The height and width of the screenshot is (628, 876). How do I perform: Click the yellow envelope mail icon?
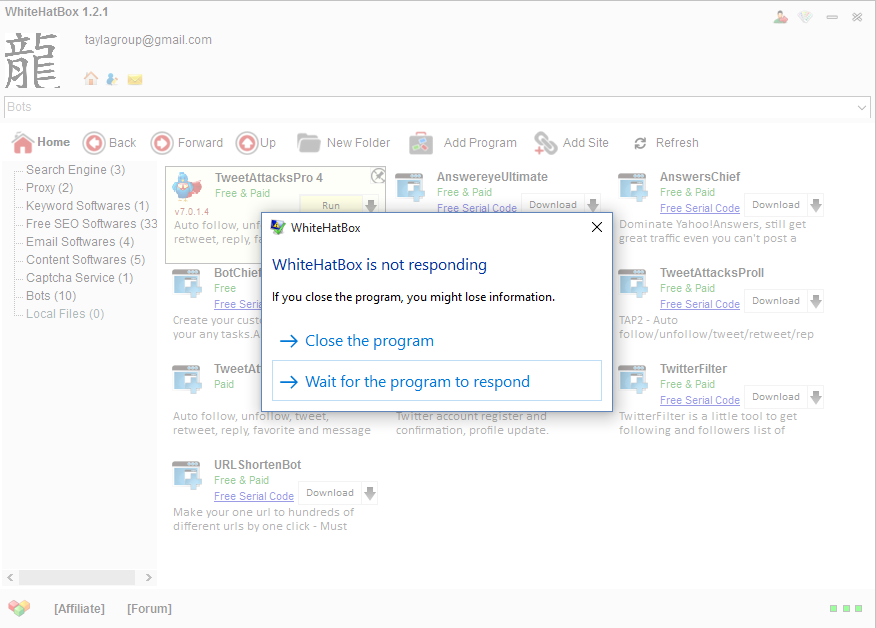[x=135, y=79]
